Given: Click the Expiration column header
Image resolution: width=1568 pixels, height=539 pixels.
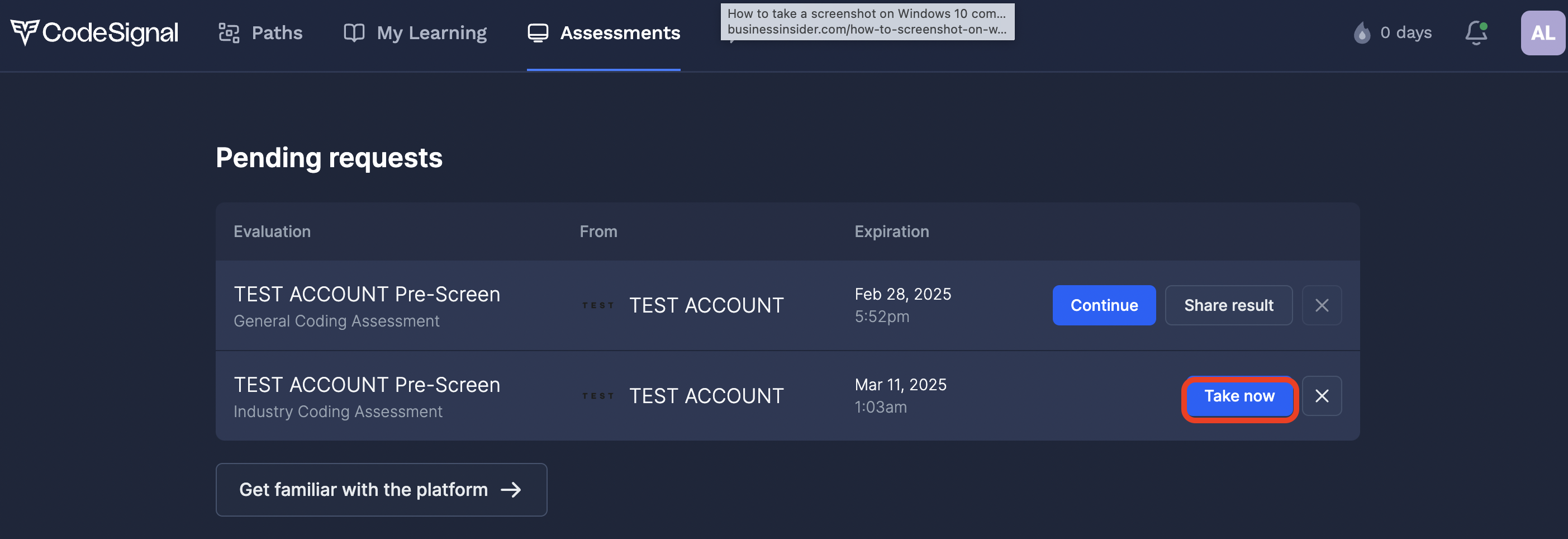Looking at the screenshot, I should pyautogui.click(x=891, y=231).
